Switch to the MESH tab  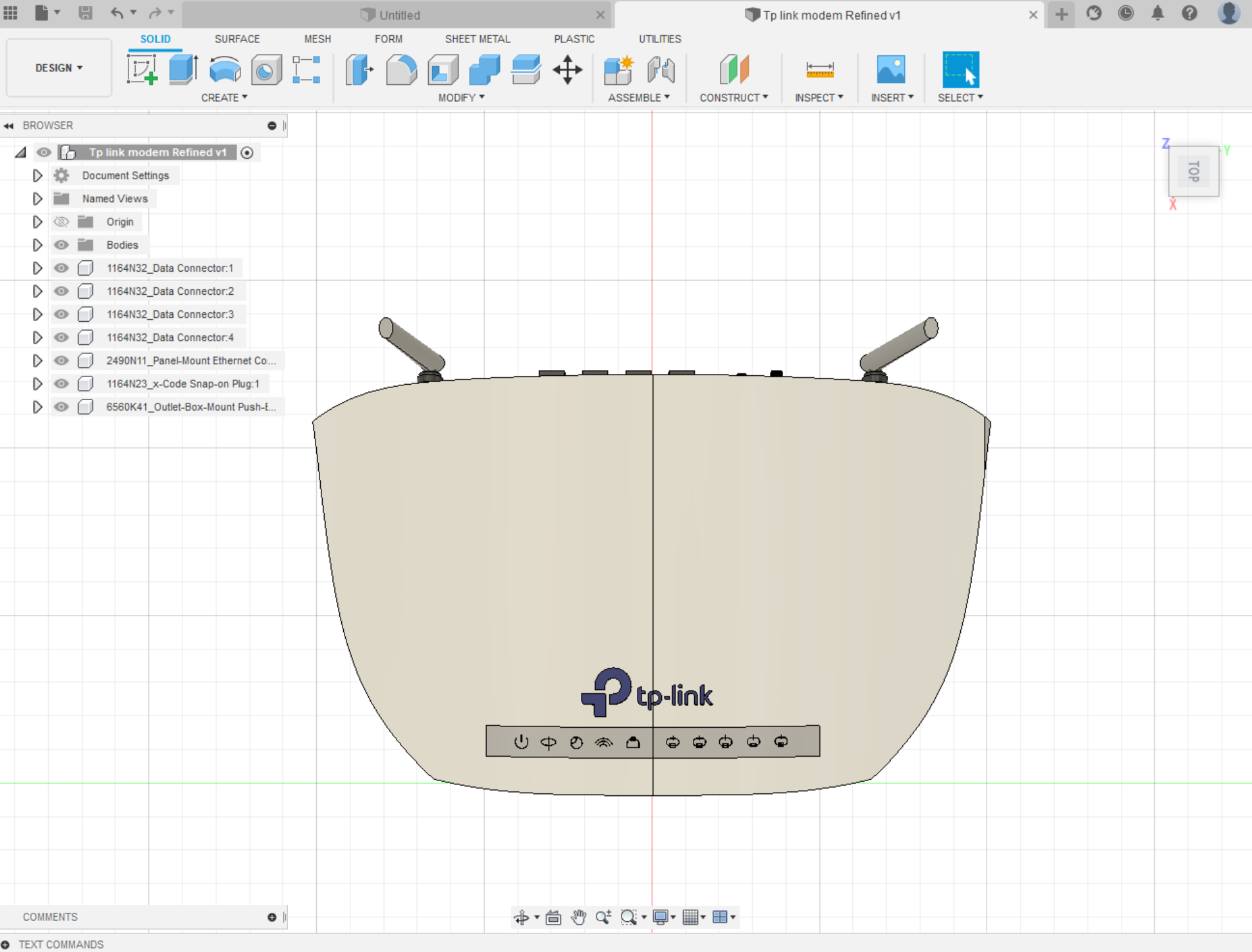(x=317, y=39)
